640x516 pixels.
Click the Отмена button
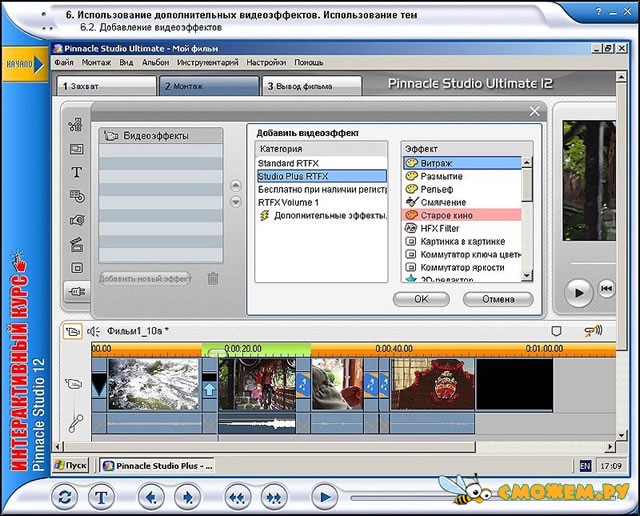coord(498,299)
